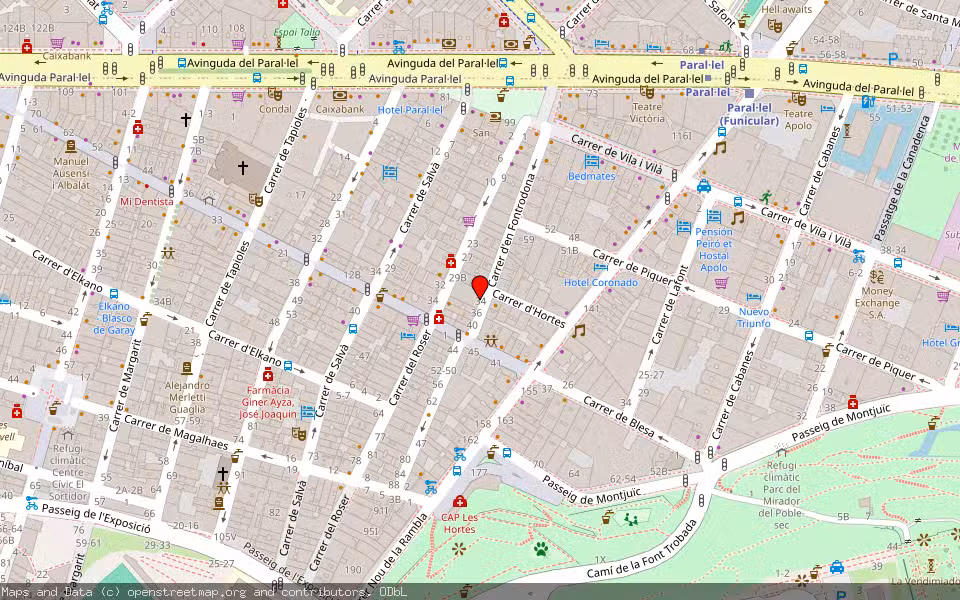Click the playground icon in the park
The height and width of the screenshot is (600, 960).
pyautogui.click(x=631, y=520)
